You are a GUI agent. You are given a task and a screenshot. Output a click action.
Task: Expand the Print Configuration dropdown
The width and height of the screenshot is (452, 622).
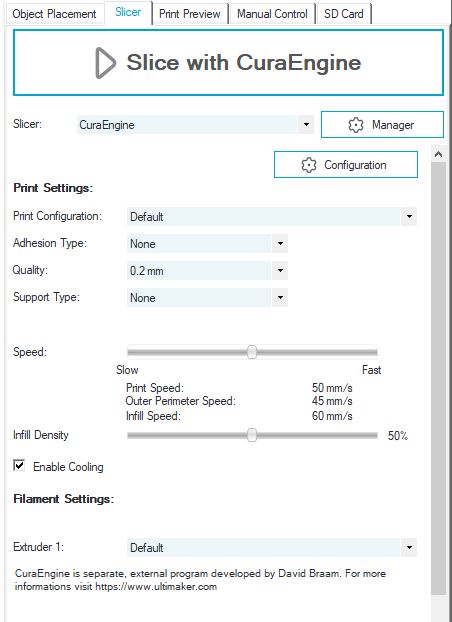point(272,217)
